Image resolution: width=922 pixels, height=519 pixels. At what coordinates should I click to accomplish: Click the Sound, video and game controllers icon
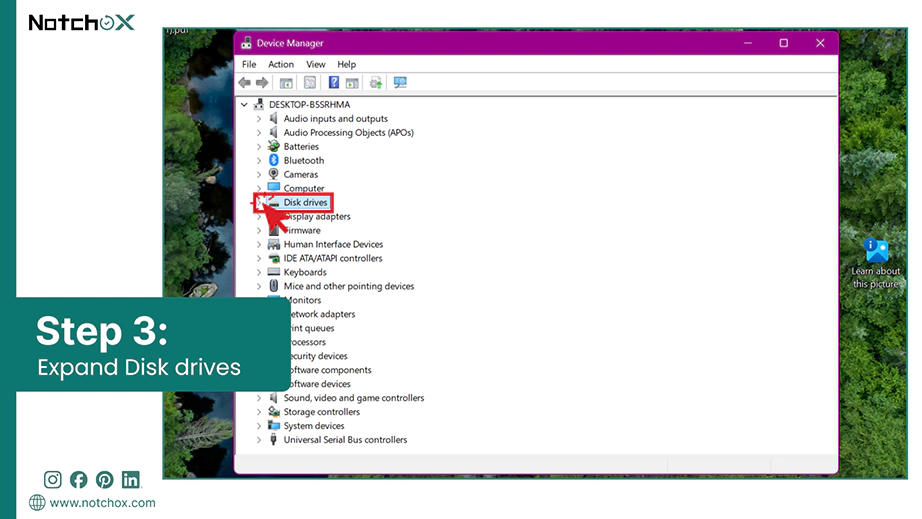point(273,398)
